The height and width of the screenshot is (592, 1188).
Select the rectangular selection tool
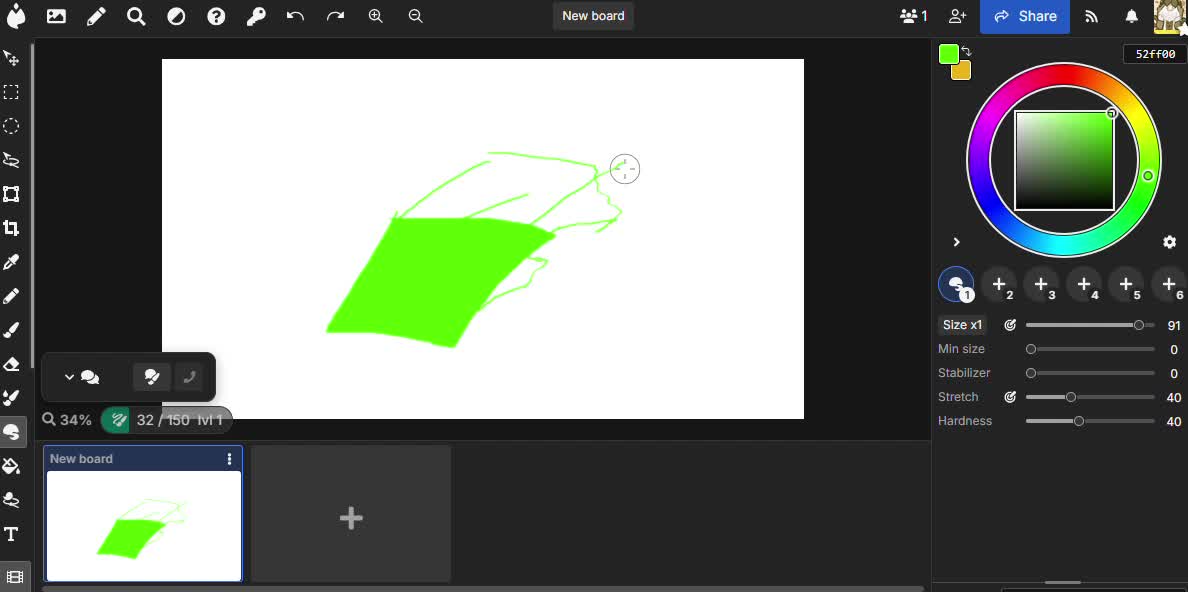[11, 92]
